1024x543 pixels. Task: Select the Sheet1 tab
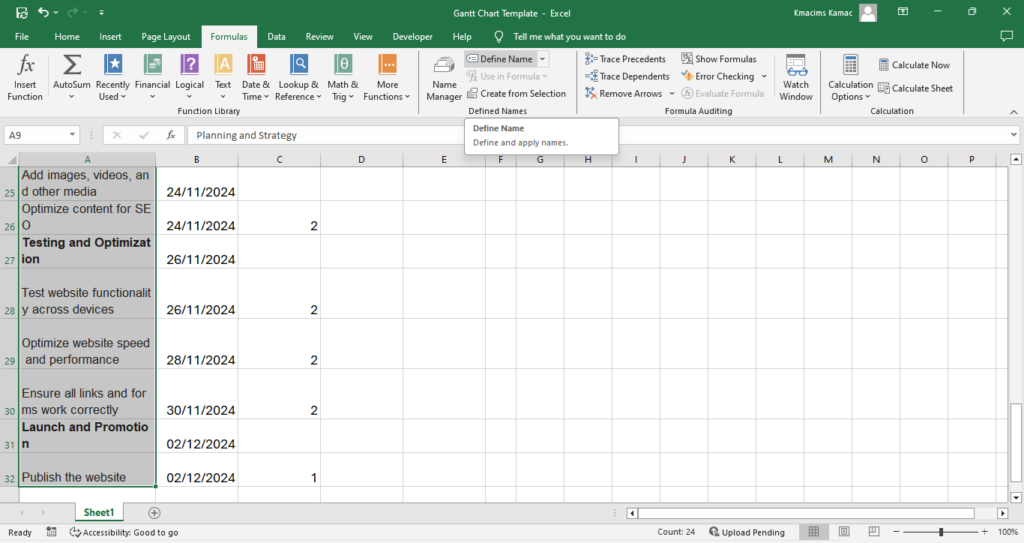coord(99,512)
